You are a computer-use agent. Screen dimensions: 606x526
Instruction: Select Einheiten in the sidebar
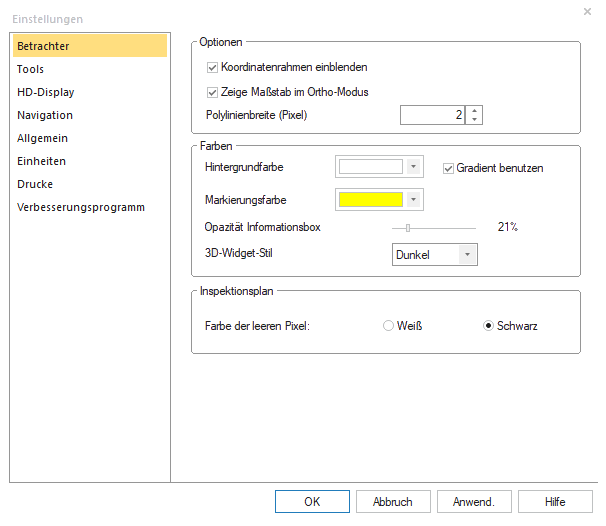click(x=42, y=161)
